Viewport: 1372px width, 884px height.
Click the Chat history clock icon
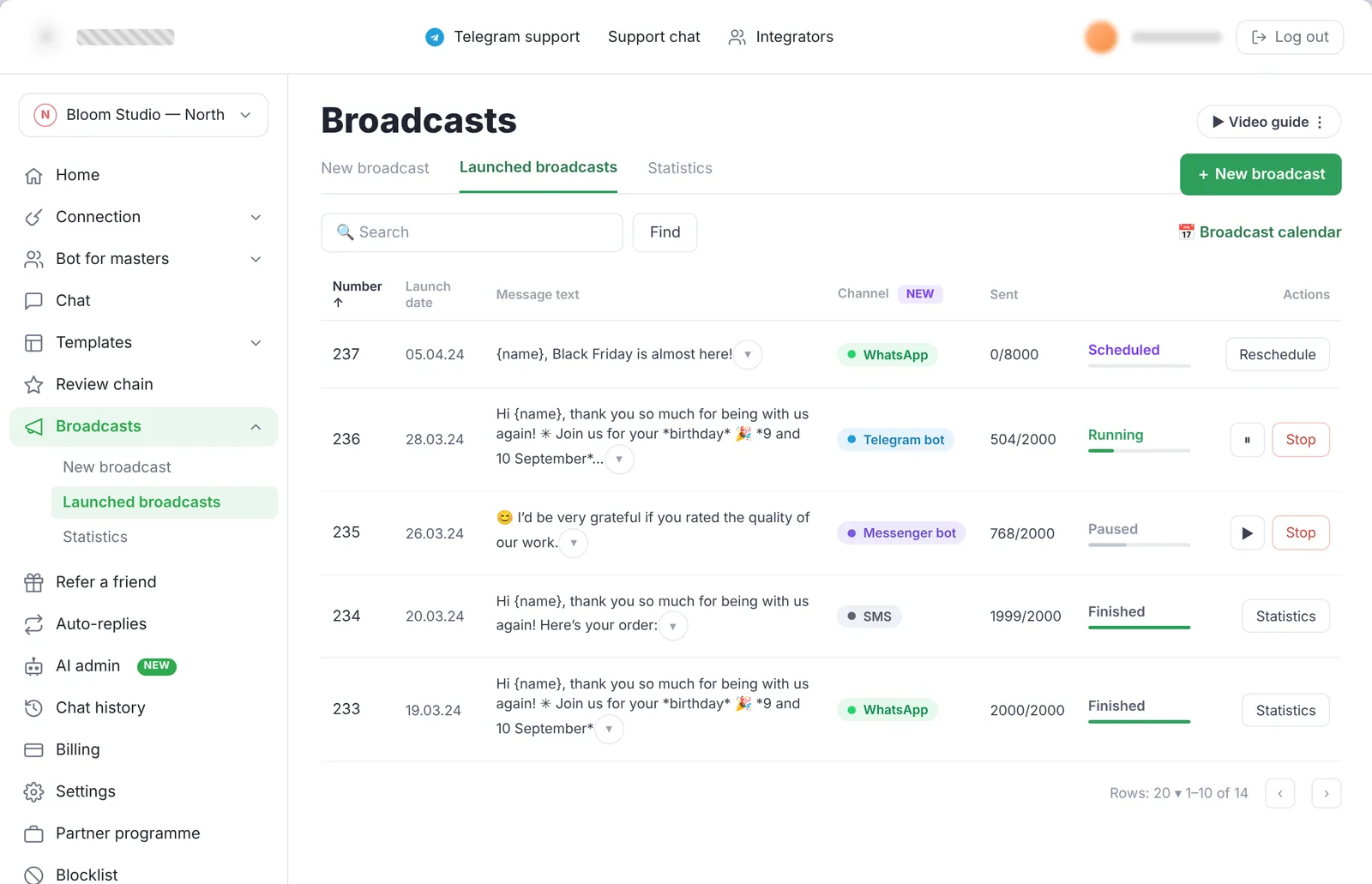coord(33,708)
